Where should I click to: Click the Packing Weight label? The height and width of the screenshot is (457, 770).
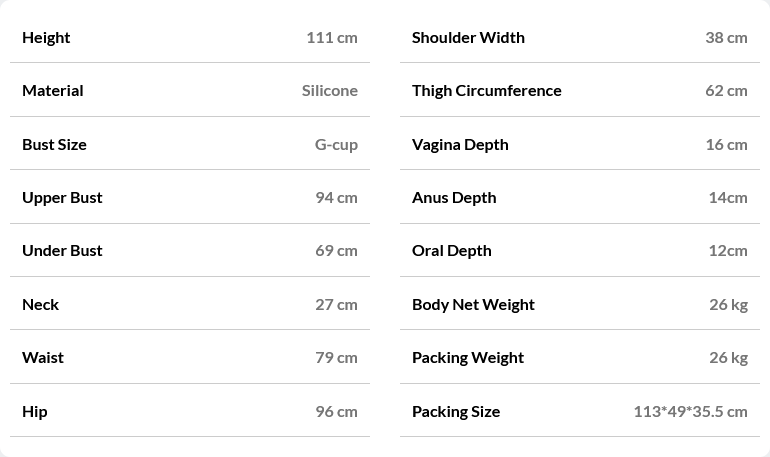click(468, 357)
